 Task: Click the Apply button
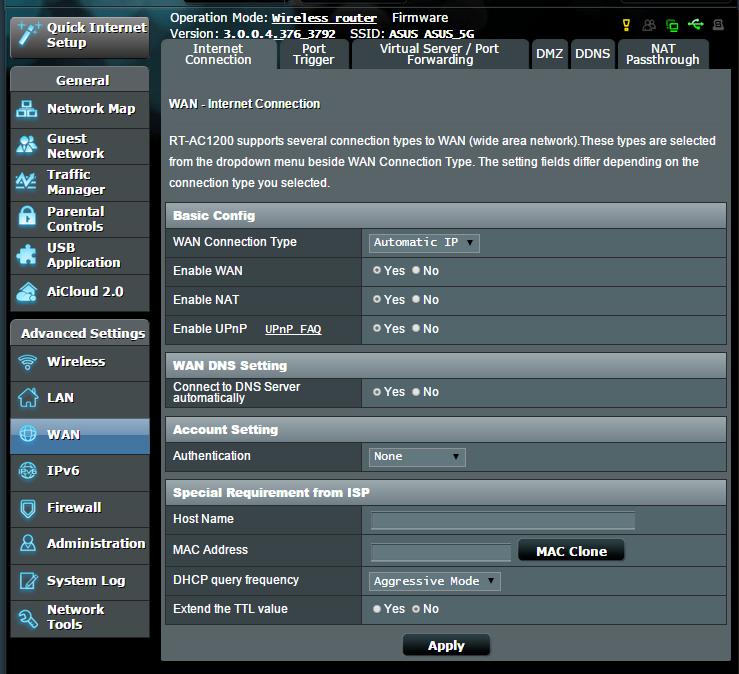[x=446, y=645]
